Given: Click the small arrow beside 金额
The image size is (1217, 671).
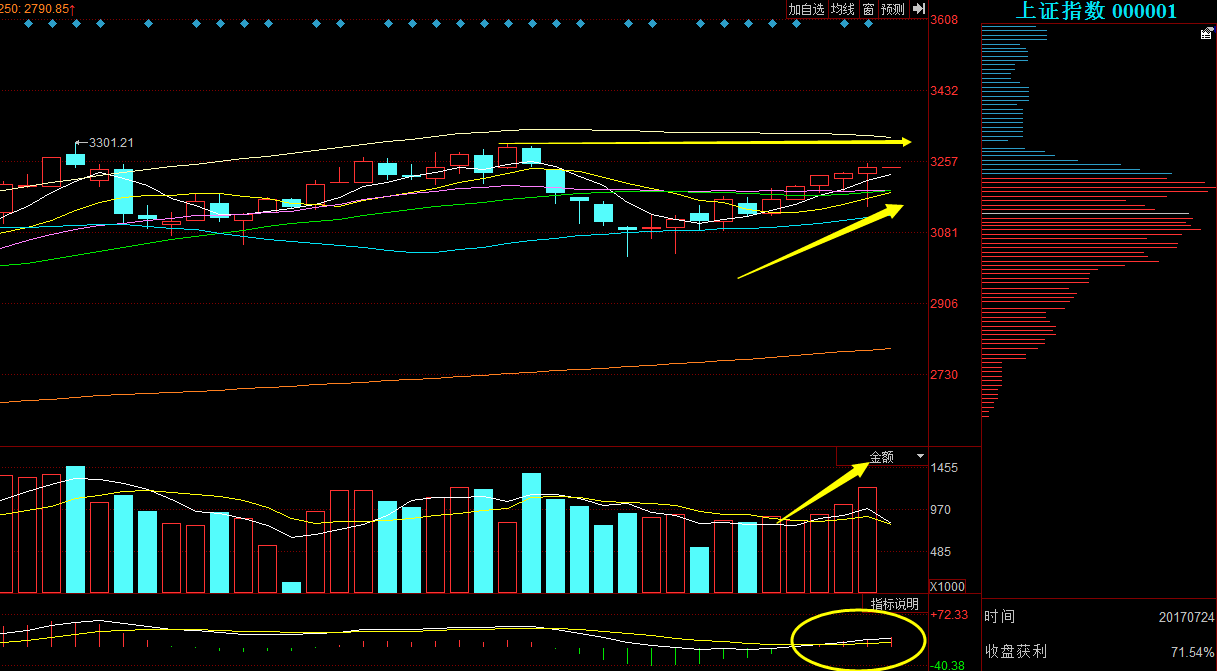Looking at the screenshot, I should (x=919, y=457).
